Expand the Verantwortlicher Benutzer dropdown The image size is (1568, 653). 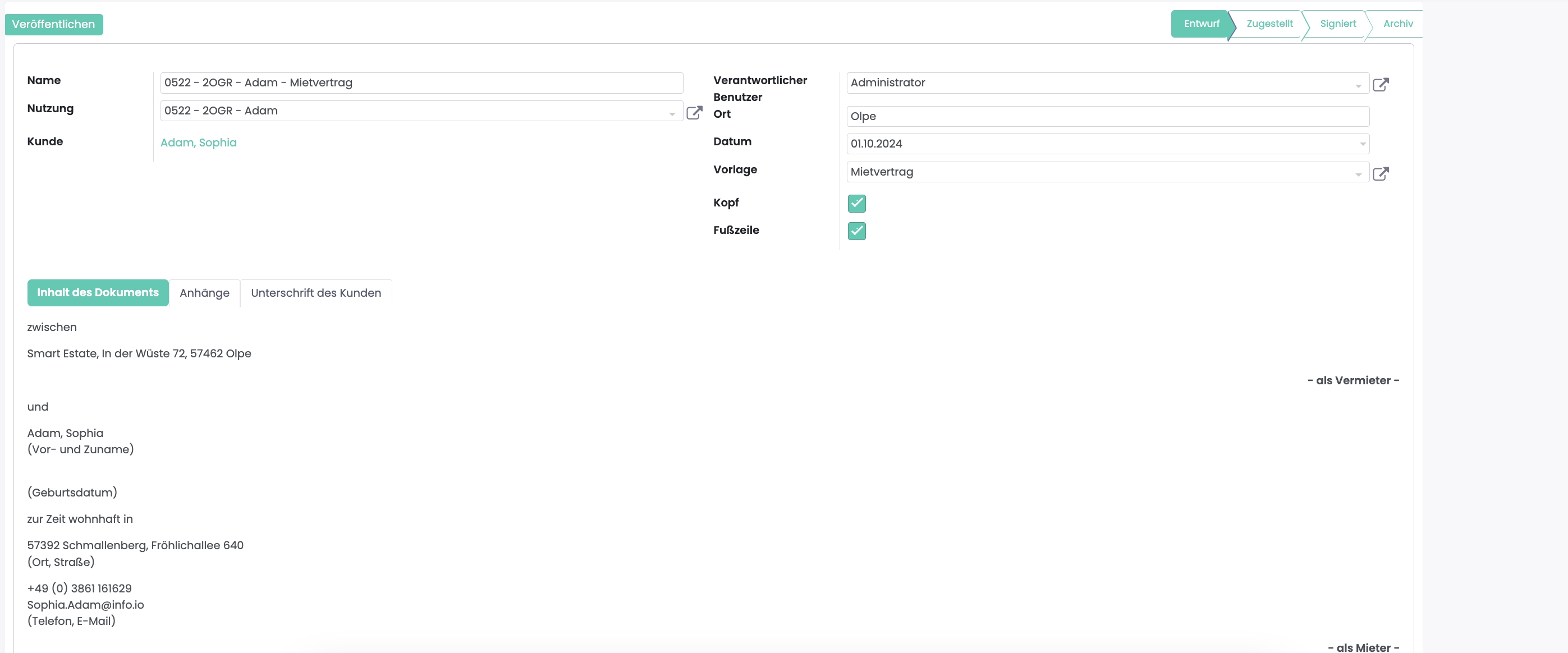click(x=1358, y=86)
